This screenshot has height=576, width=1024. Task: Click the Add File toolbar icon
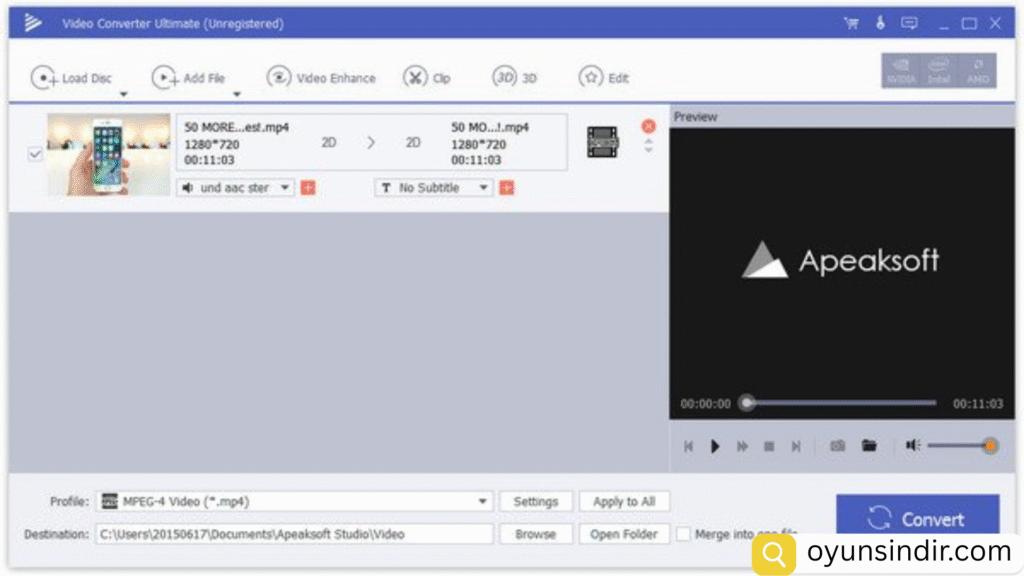[x=165, y=77]
